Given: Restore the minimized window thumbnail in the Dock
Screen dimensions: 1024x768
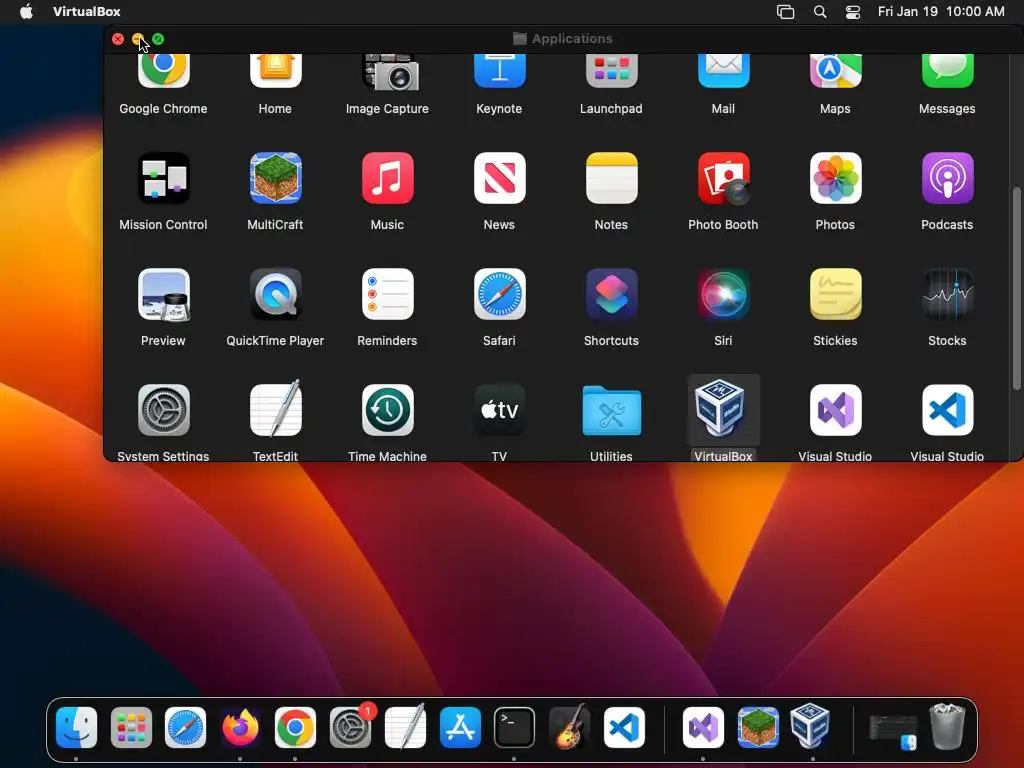Looking at the screenshot, I should [x=893, y=731].
